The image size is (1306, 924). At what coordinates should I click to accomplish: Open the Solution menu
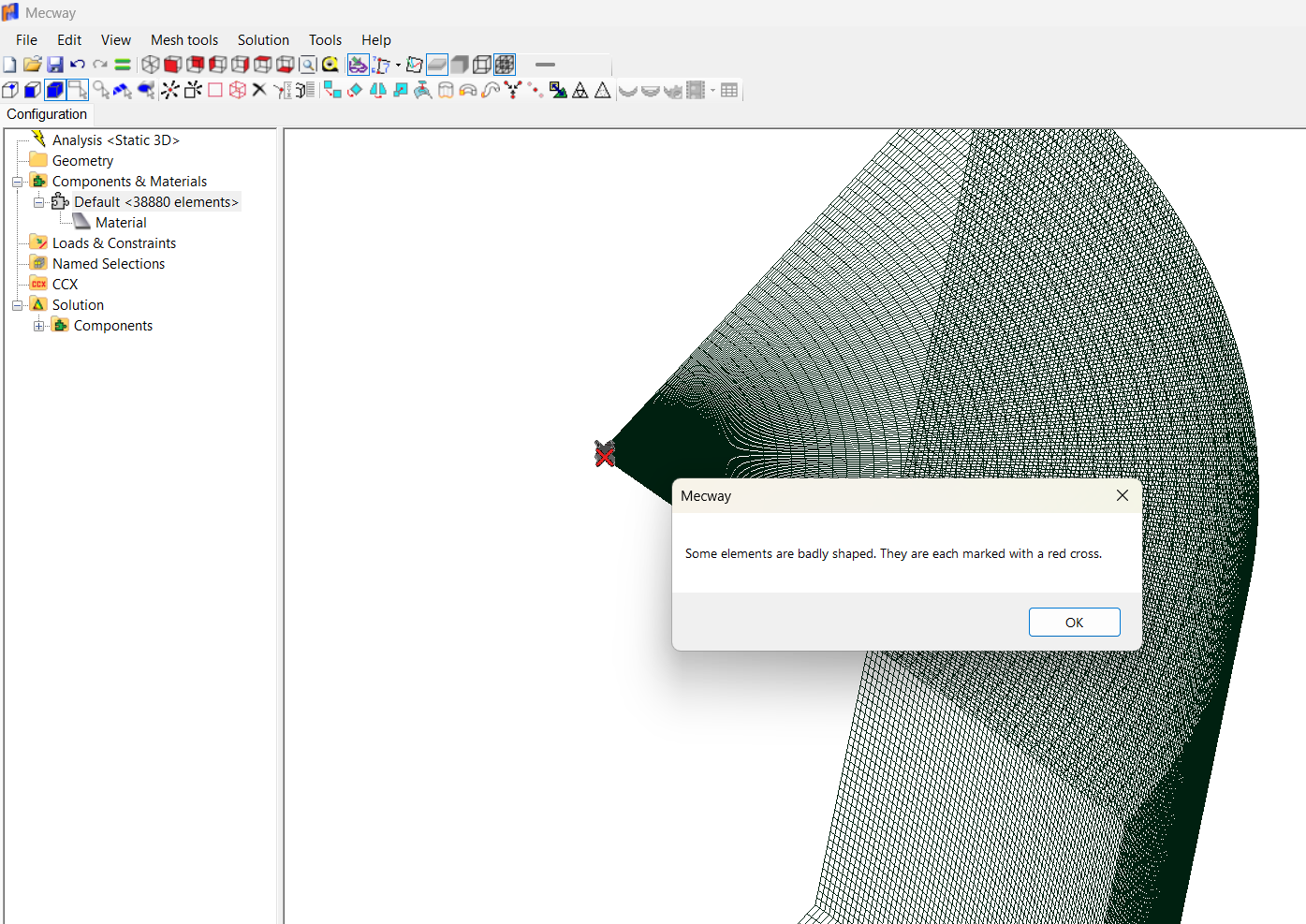click(x=263, y=40)
